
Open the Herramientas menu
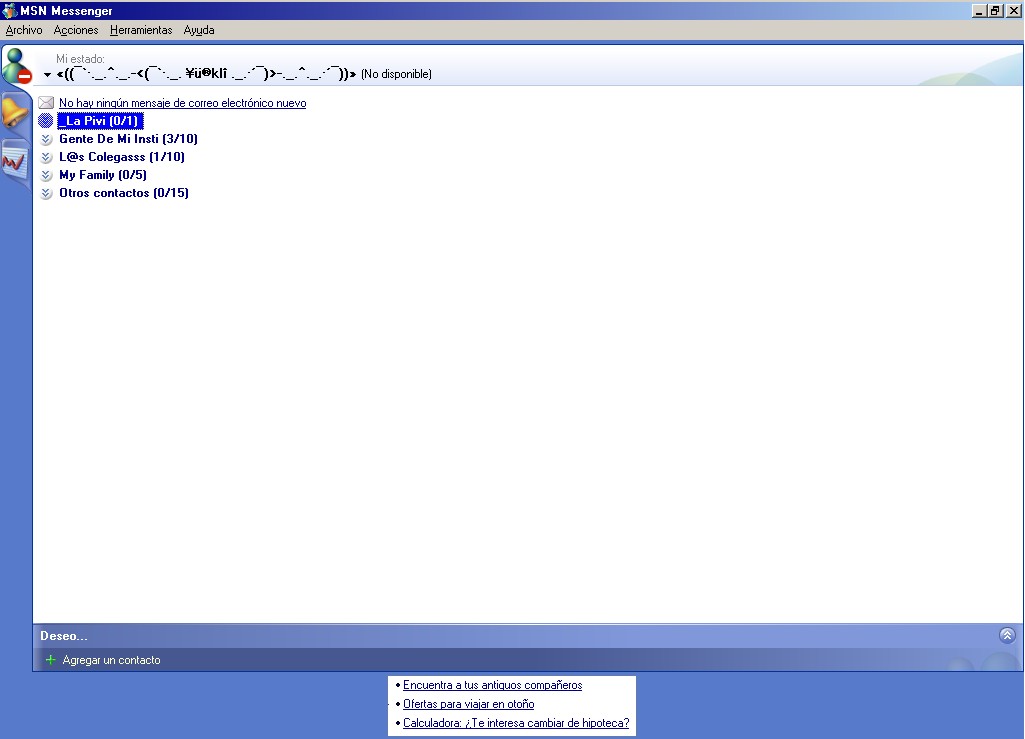point(141,30)
